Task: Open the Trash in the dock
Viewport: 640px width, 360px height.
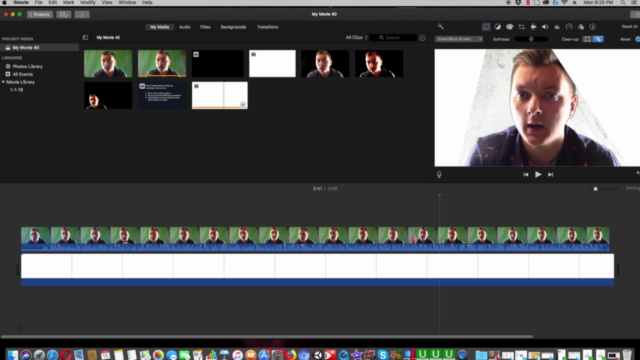Action: pos(627,354)
